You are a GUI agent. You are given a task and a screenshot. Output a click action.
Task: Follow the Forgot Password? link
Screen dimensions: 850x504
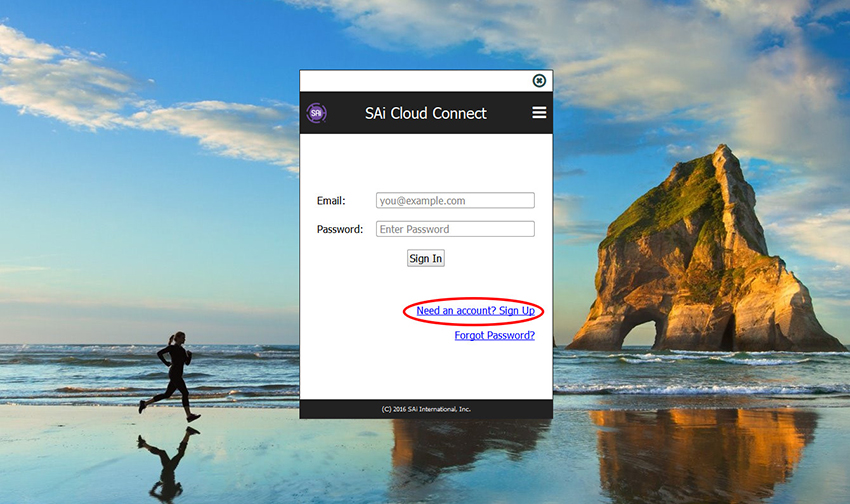pyautogui.click(x=494, y=335)
